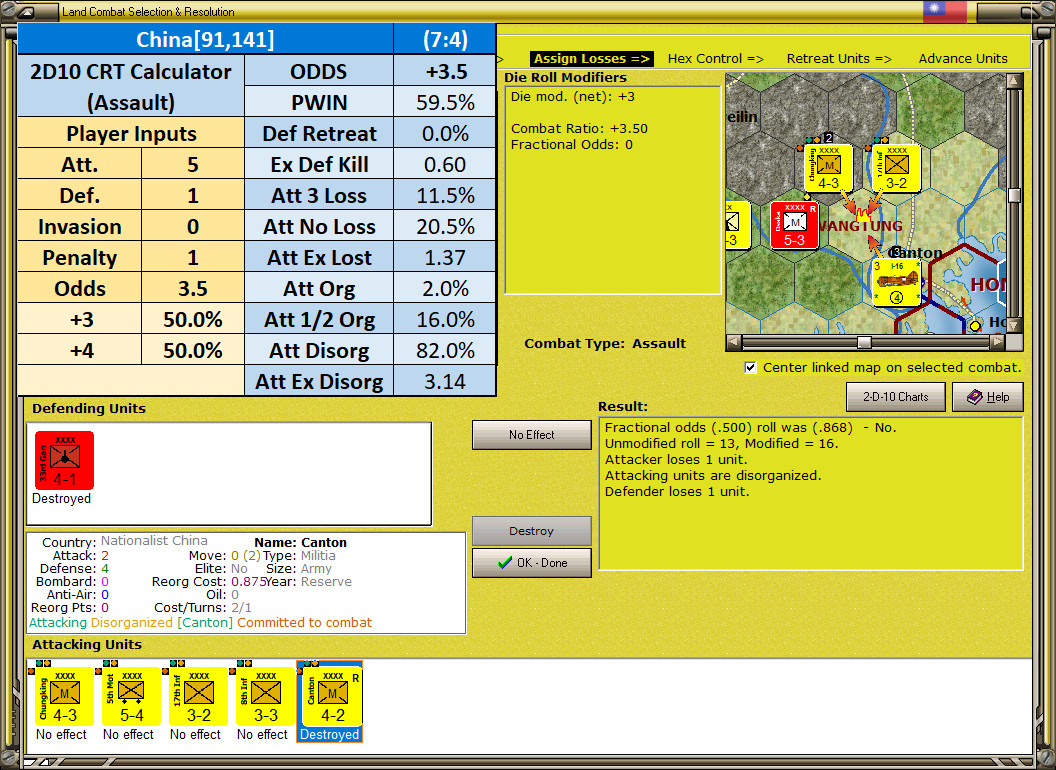Click the "Defender loses 1 unit." result line
Screen dimensions: 1056x770
677,492
